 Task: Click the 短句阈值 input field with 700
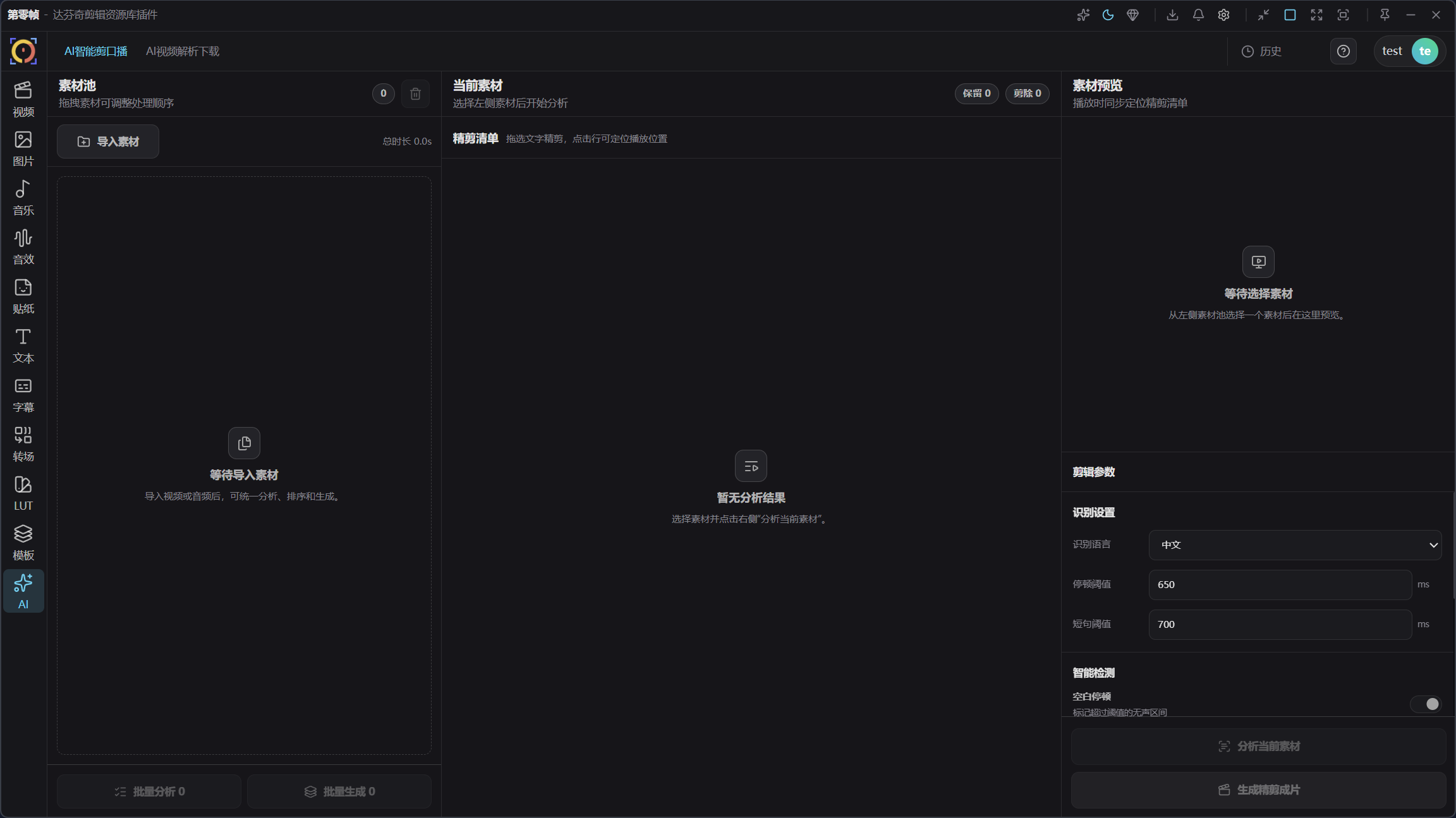tap(1280, 624)
